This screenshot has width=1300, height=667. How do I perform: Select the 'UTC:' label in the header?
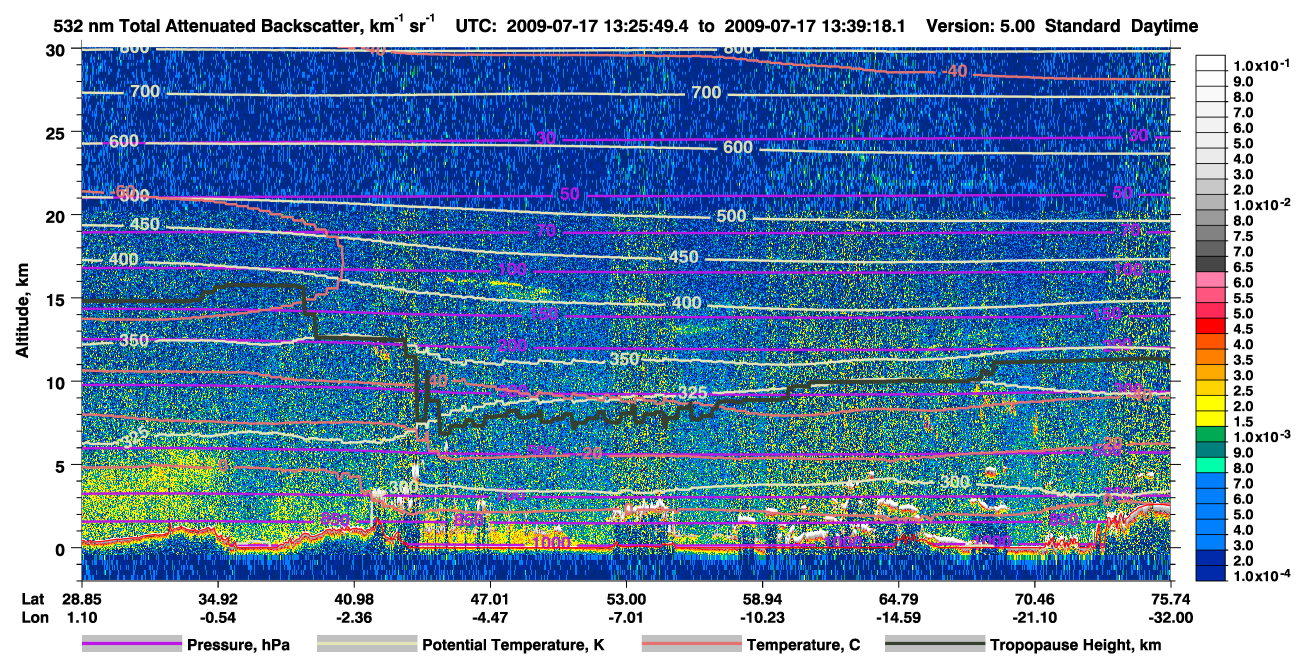click(x=475, y=26)
